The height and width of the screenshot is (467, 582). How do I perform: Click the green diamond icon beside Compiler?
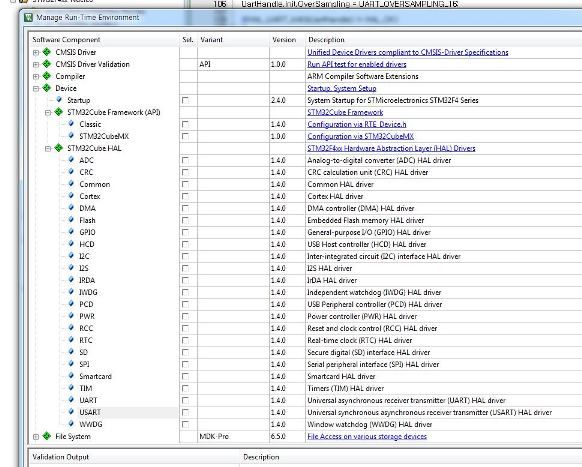click(x=46, y=76)
